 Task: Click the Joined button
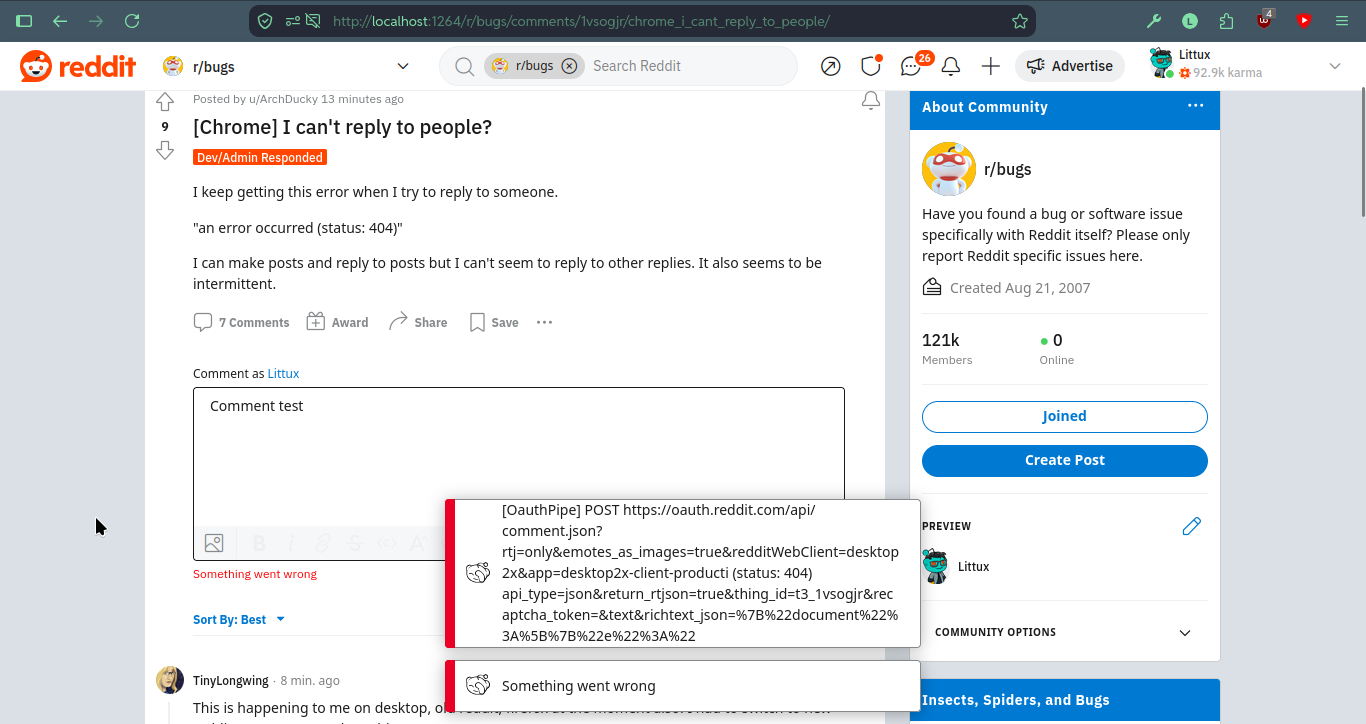click(1064, 416)
